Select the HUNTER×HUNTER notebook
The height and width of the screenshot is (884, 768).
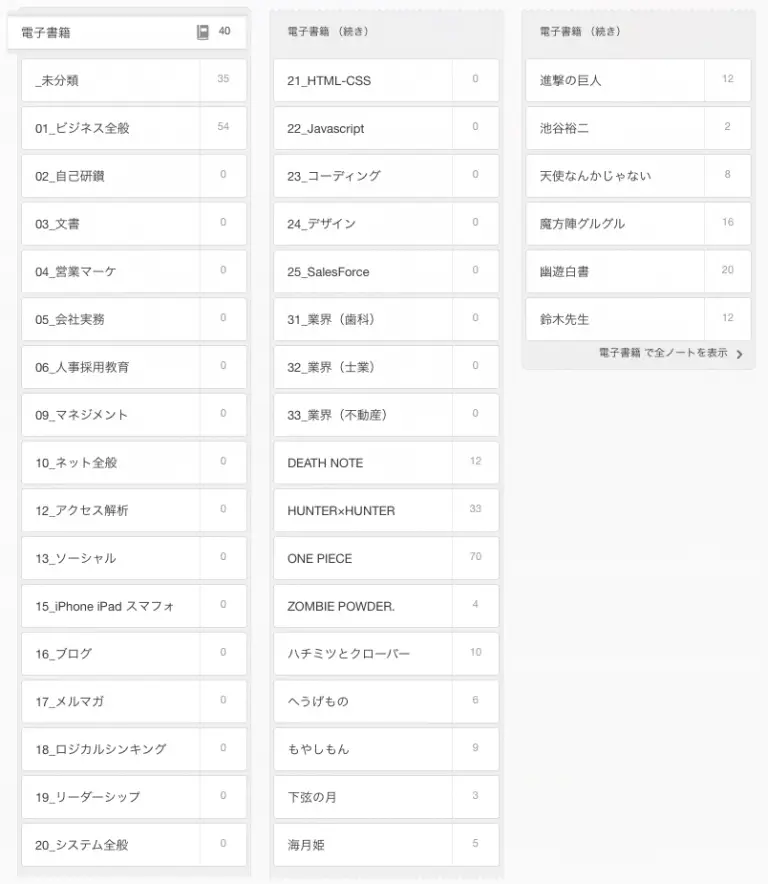pos(362,510)
